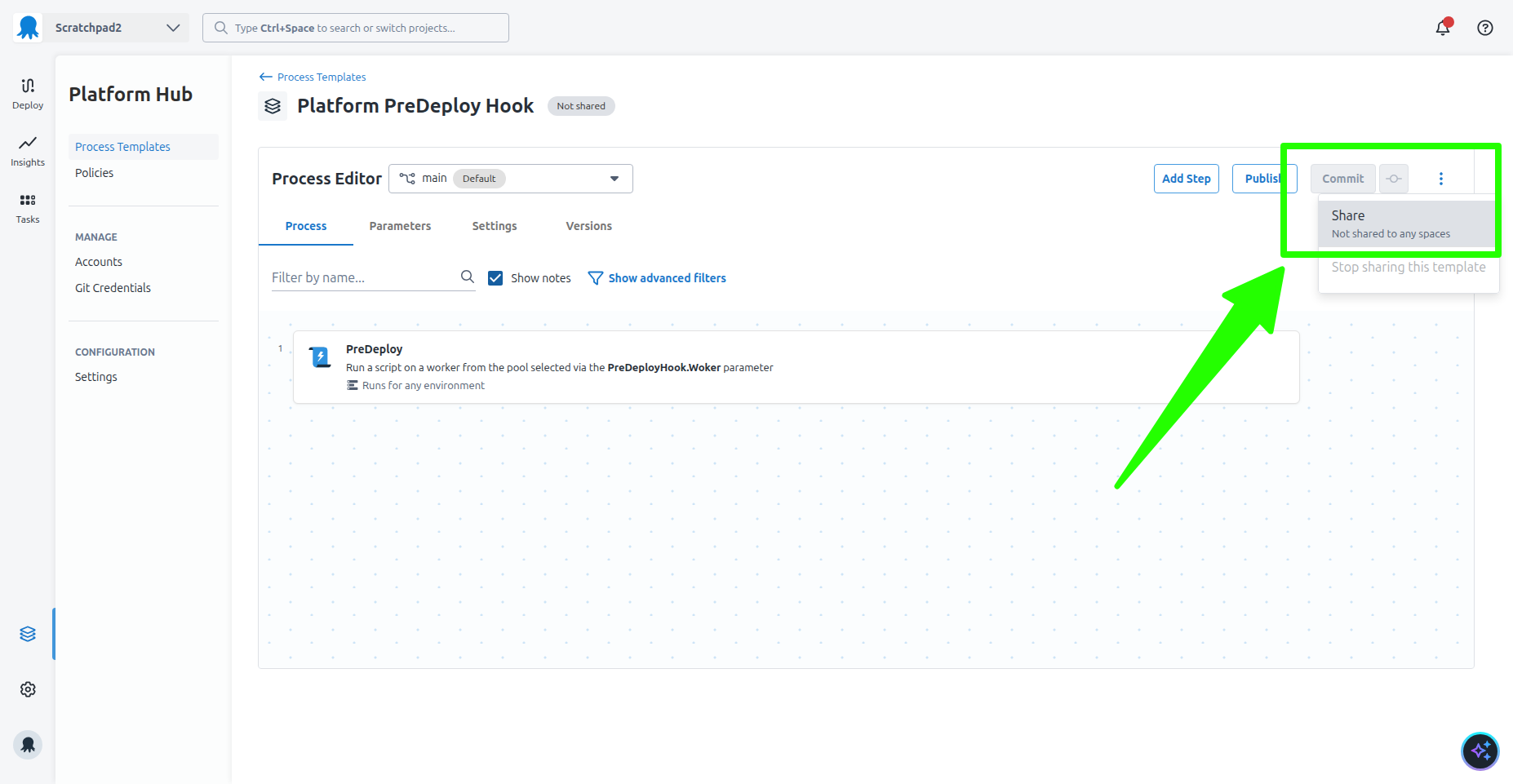Open the AI assistant sparkle button
This screenshot has height=784, width=1513.
click(x=1480, y=751)
